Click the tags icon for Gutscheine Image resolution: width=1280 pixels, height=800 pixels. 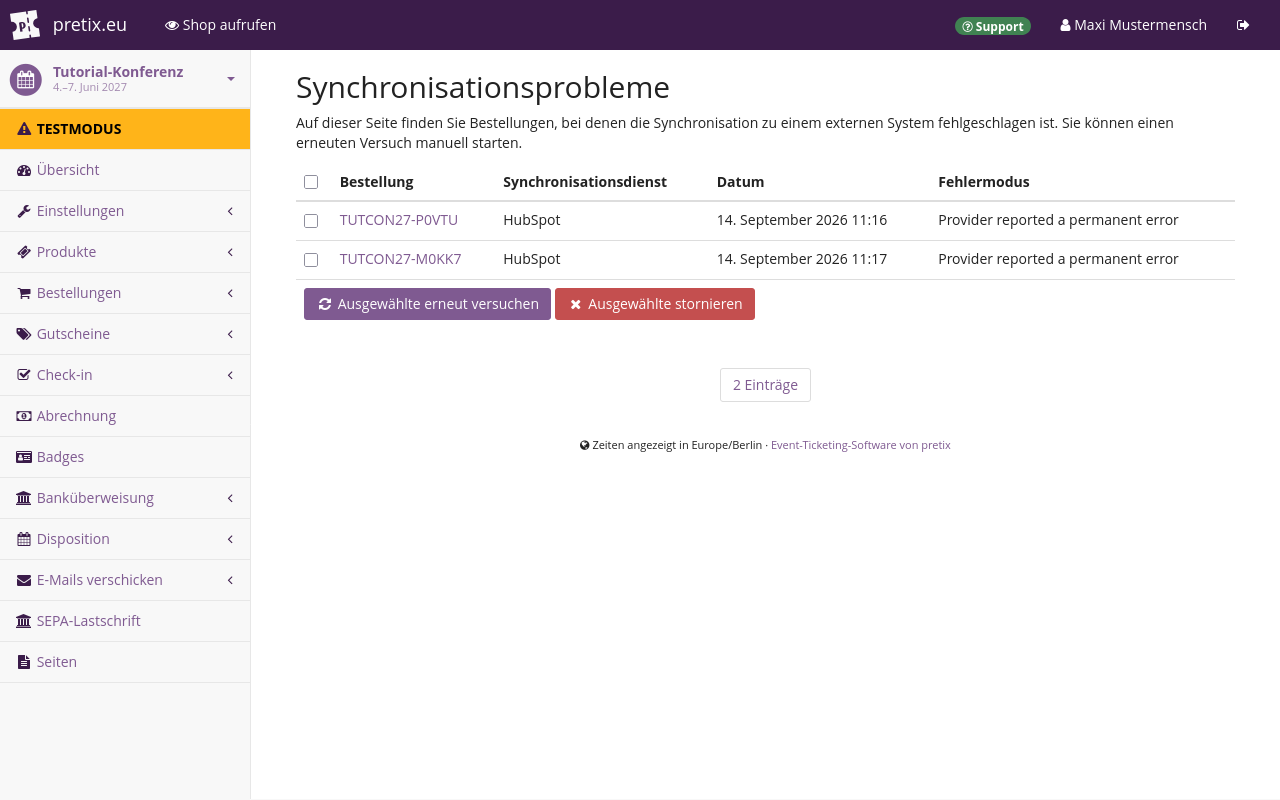click(24, 334)
